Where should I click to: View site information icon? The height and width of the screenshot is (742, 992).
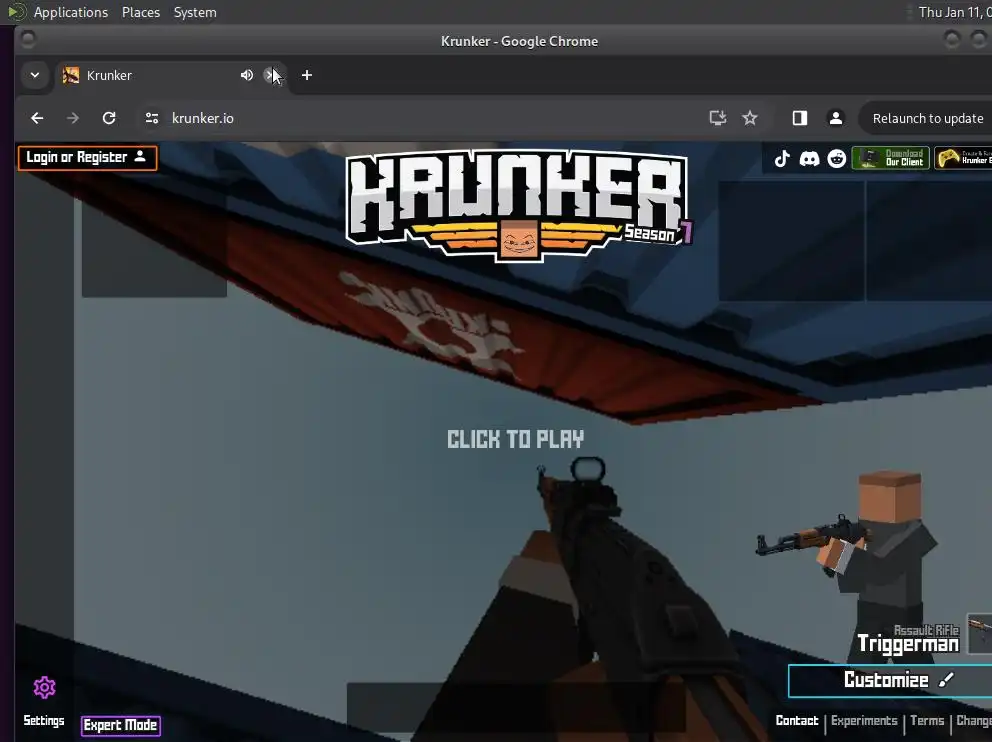pos(152,118)
